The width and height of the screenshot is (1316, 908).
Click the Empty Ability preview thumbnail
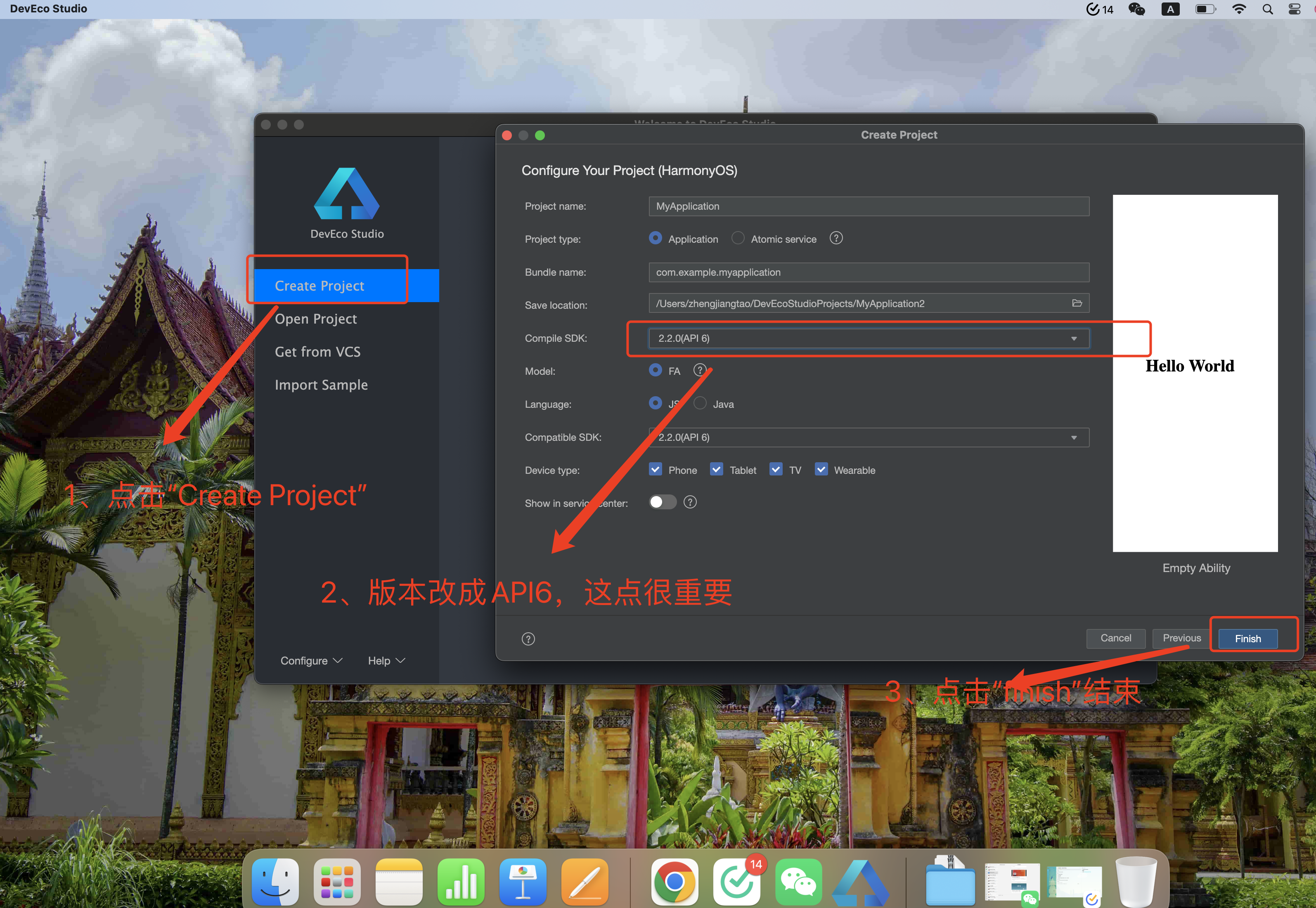click(x=1195, y=373)
